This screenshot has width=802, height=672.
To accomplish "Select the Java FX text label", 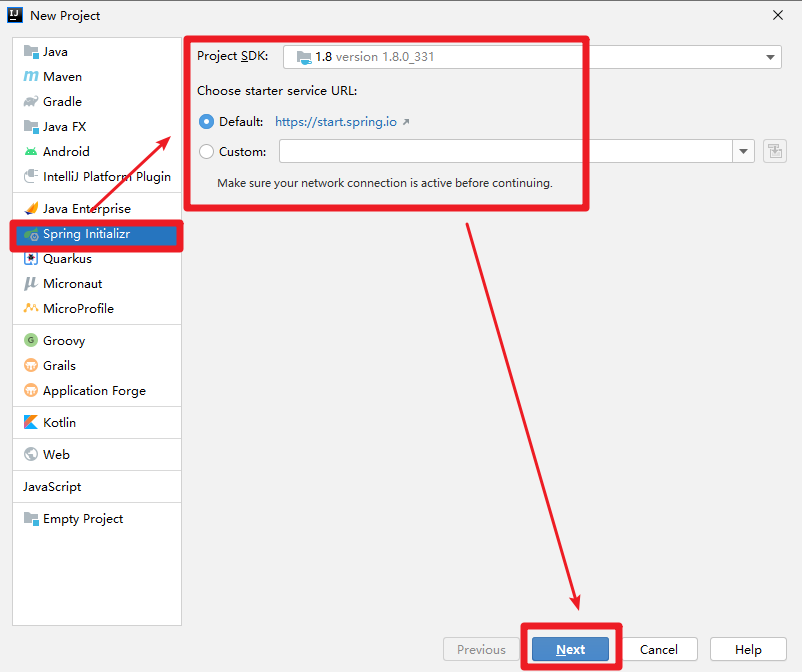I will coord(64,126).
